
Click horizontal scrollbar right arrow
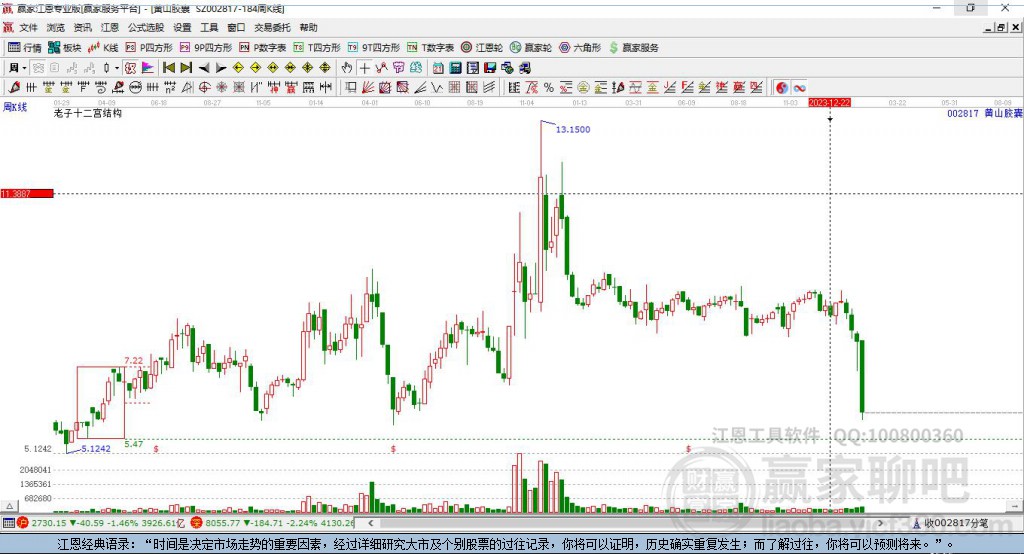(x=880, y=523)
